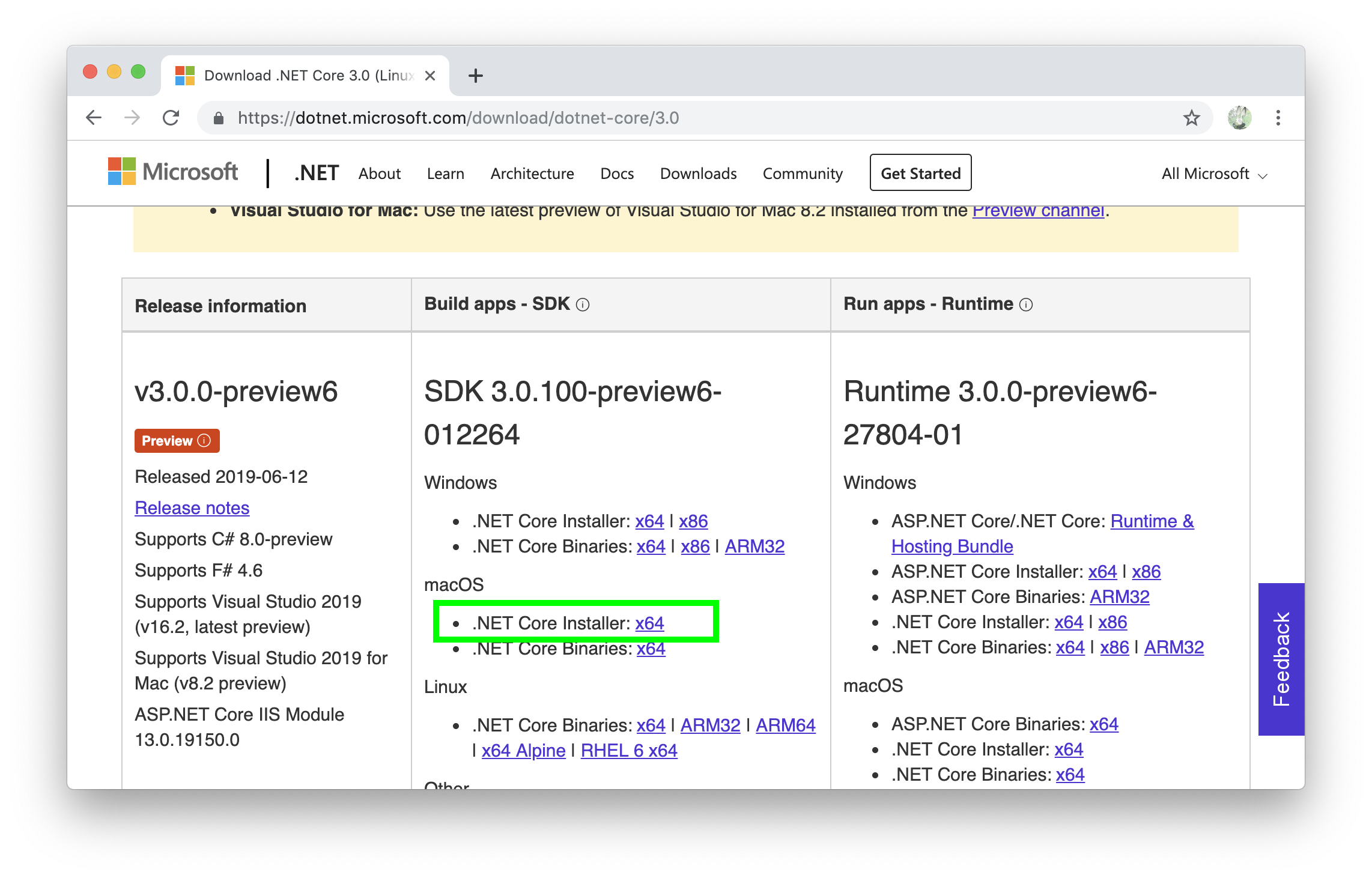
Task: Click the browser forward arrow
Action: tap(132, 118)
